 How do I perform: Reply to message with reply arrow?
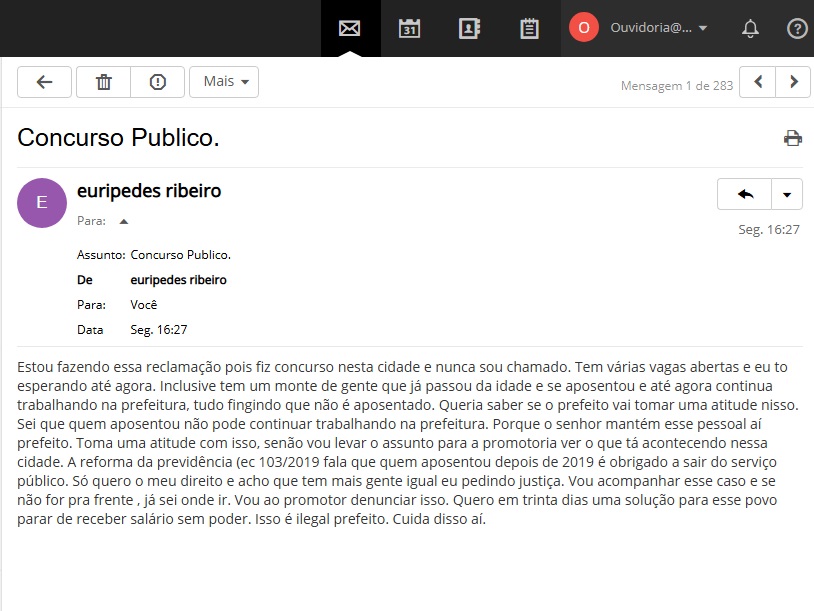[x=745, y=194]
